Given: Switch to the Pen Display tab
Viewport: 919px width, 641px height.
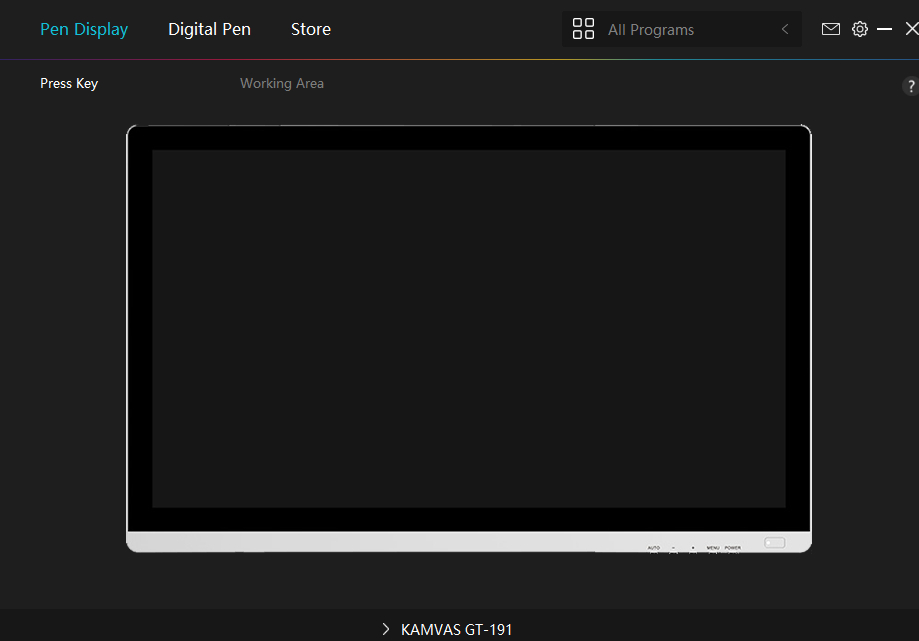Looking at the screenshot, I should [84, 29].
